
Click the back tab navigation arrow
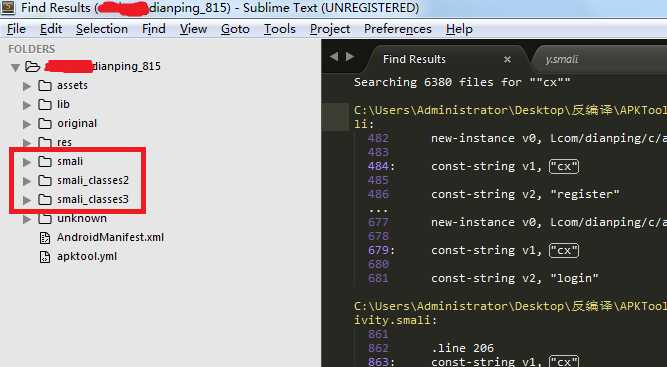(x=334, y=57)
